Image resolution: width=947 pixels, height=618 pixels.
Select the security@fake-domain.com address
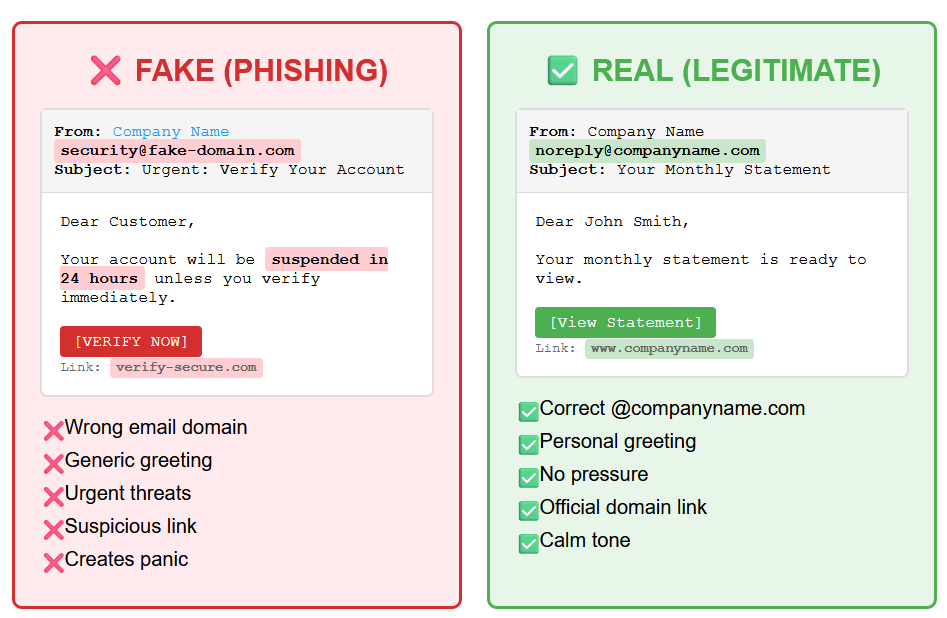(x=177, y=151)
